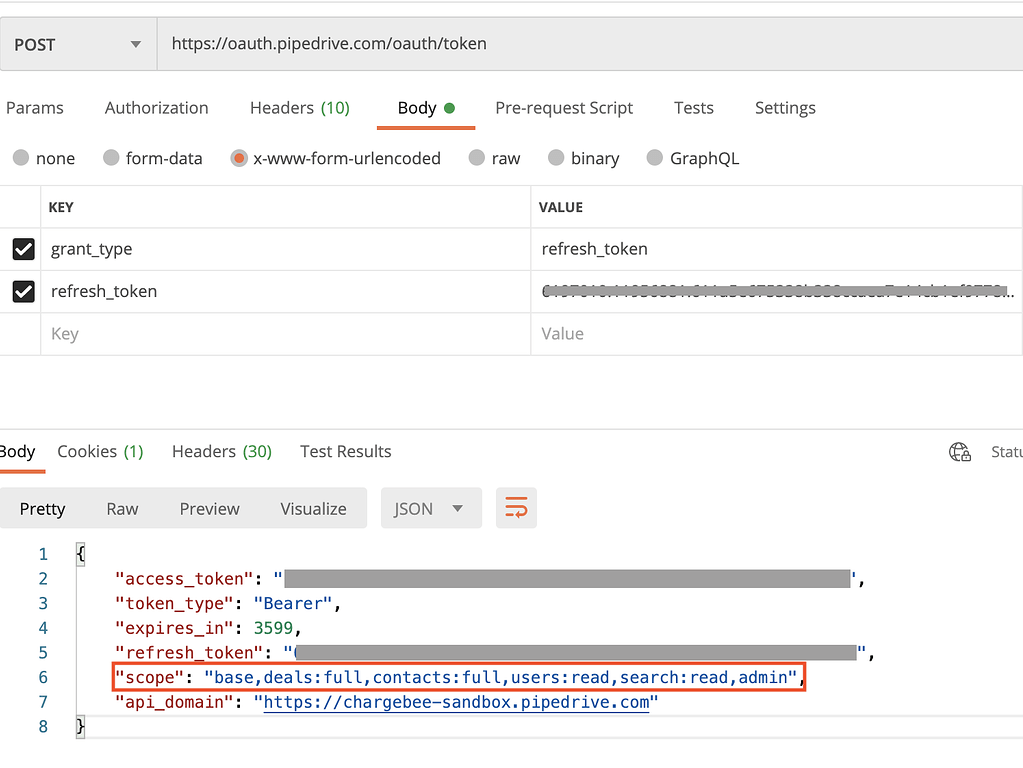
Task: Open the Pre-request Script tab
Action: coord(564,107)
